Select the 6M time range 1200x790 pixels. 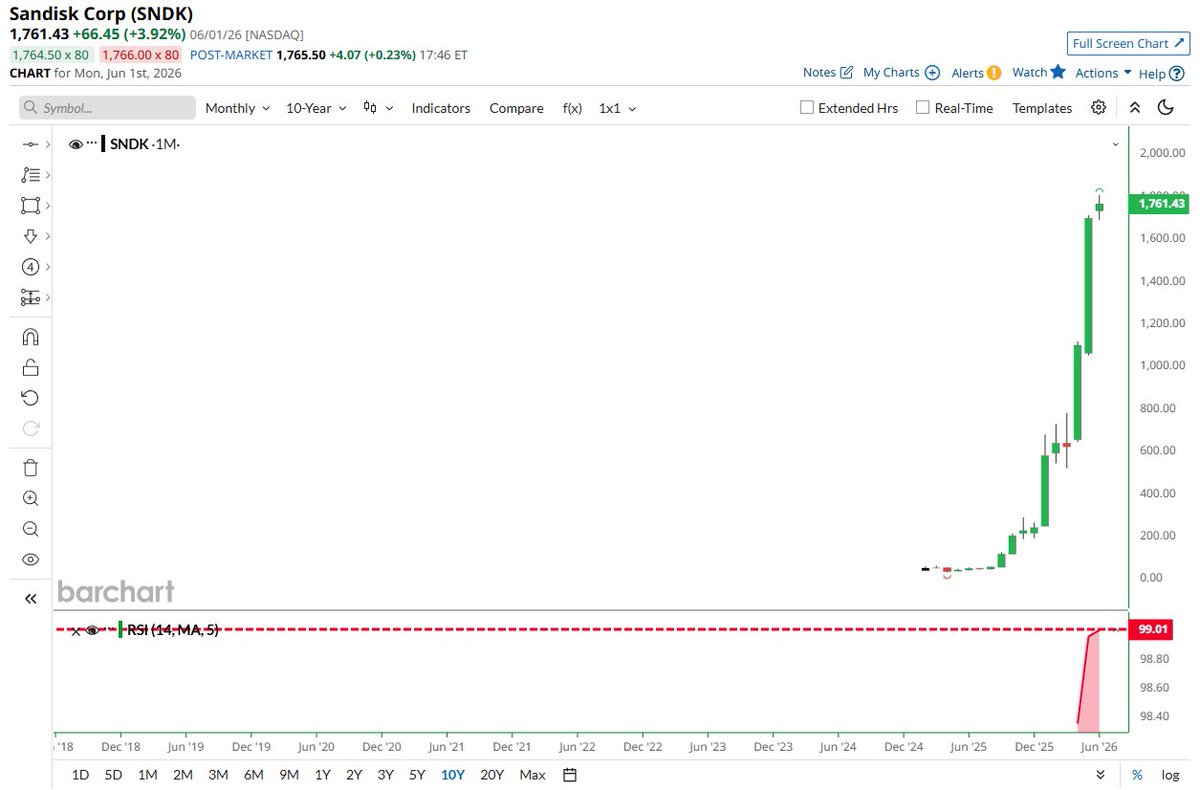tap(254, 775)
